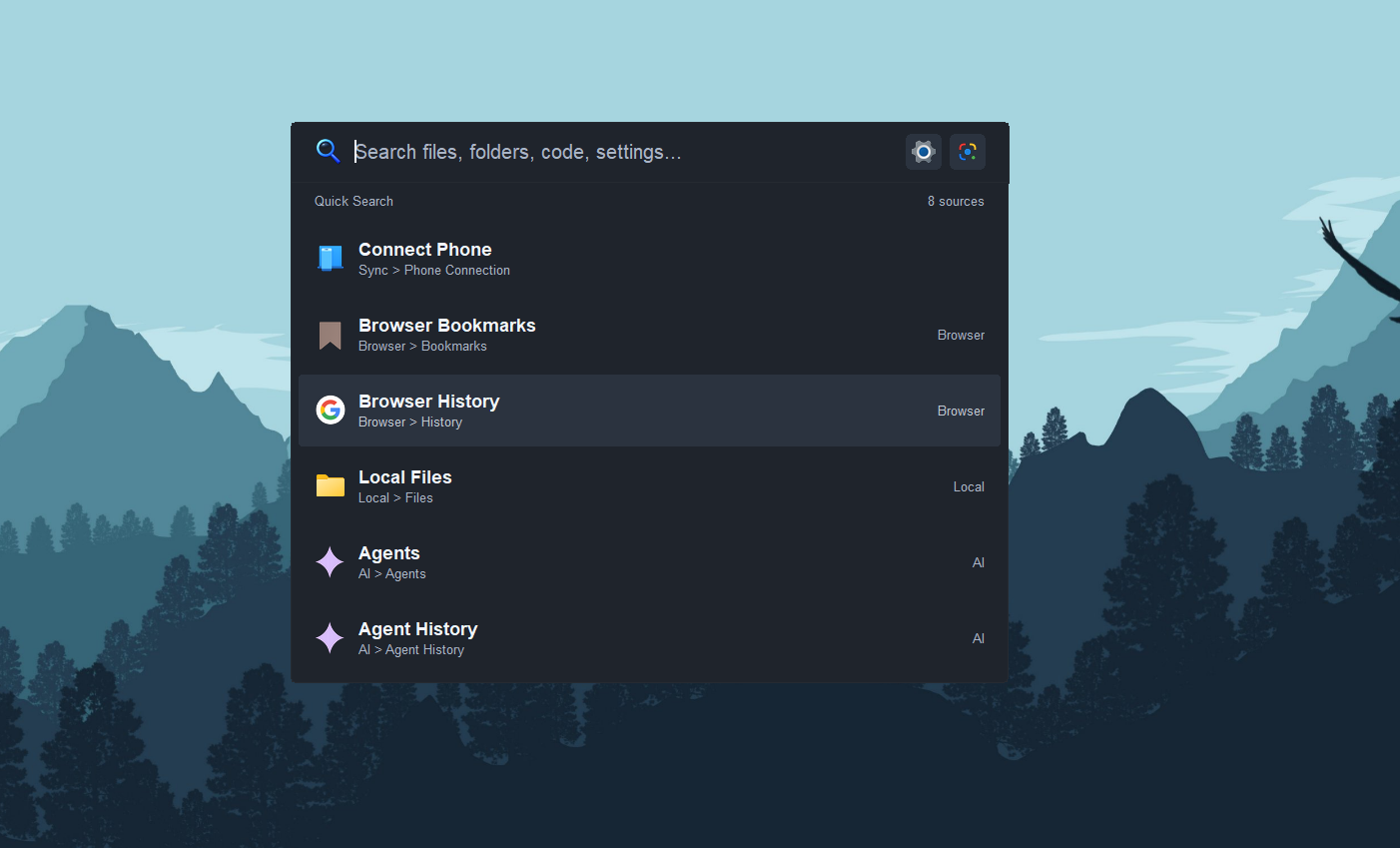Open the Browser History entry
This screenshot has width=1400, height=848.
tap(649, 411)
